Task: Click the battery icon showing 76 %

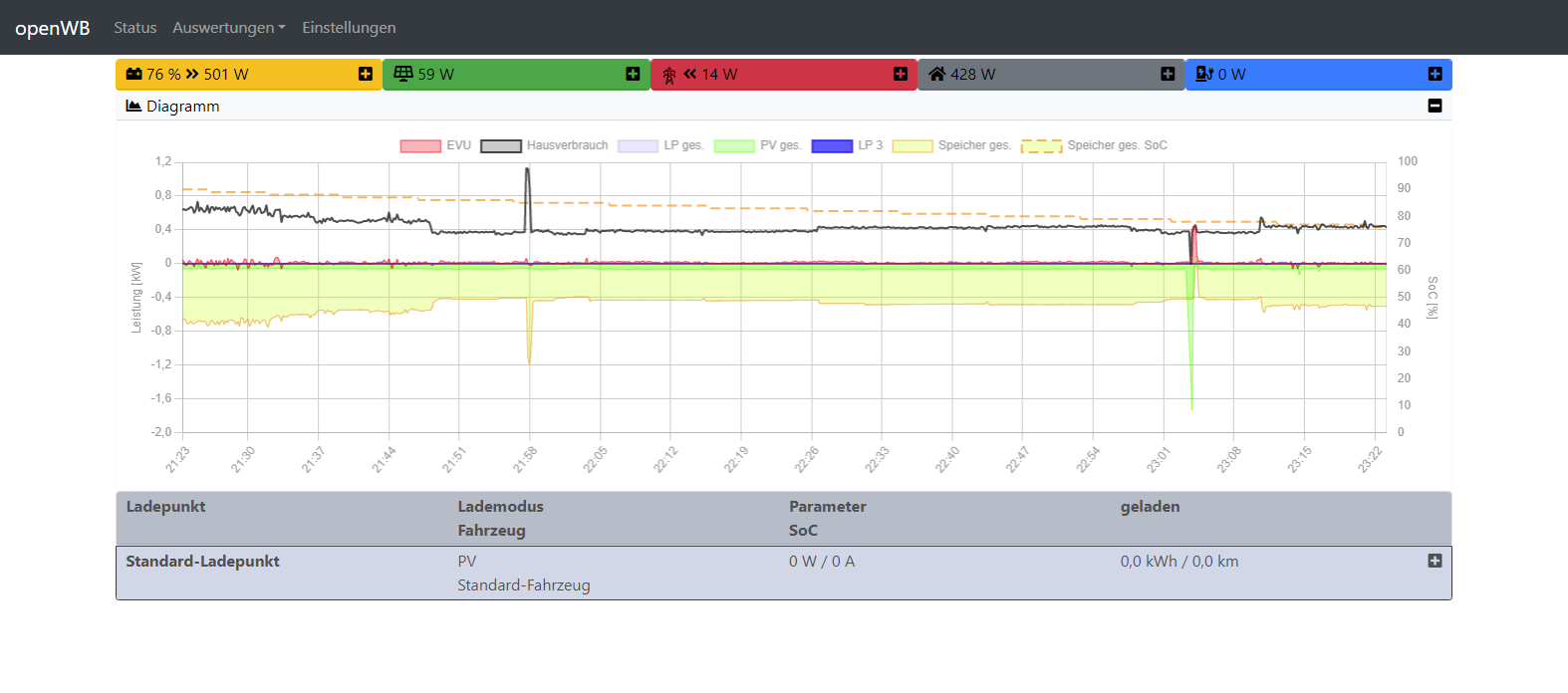Action: 134,74
